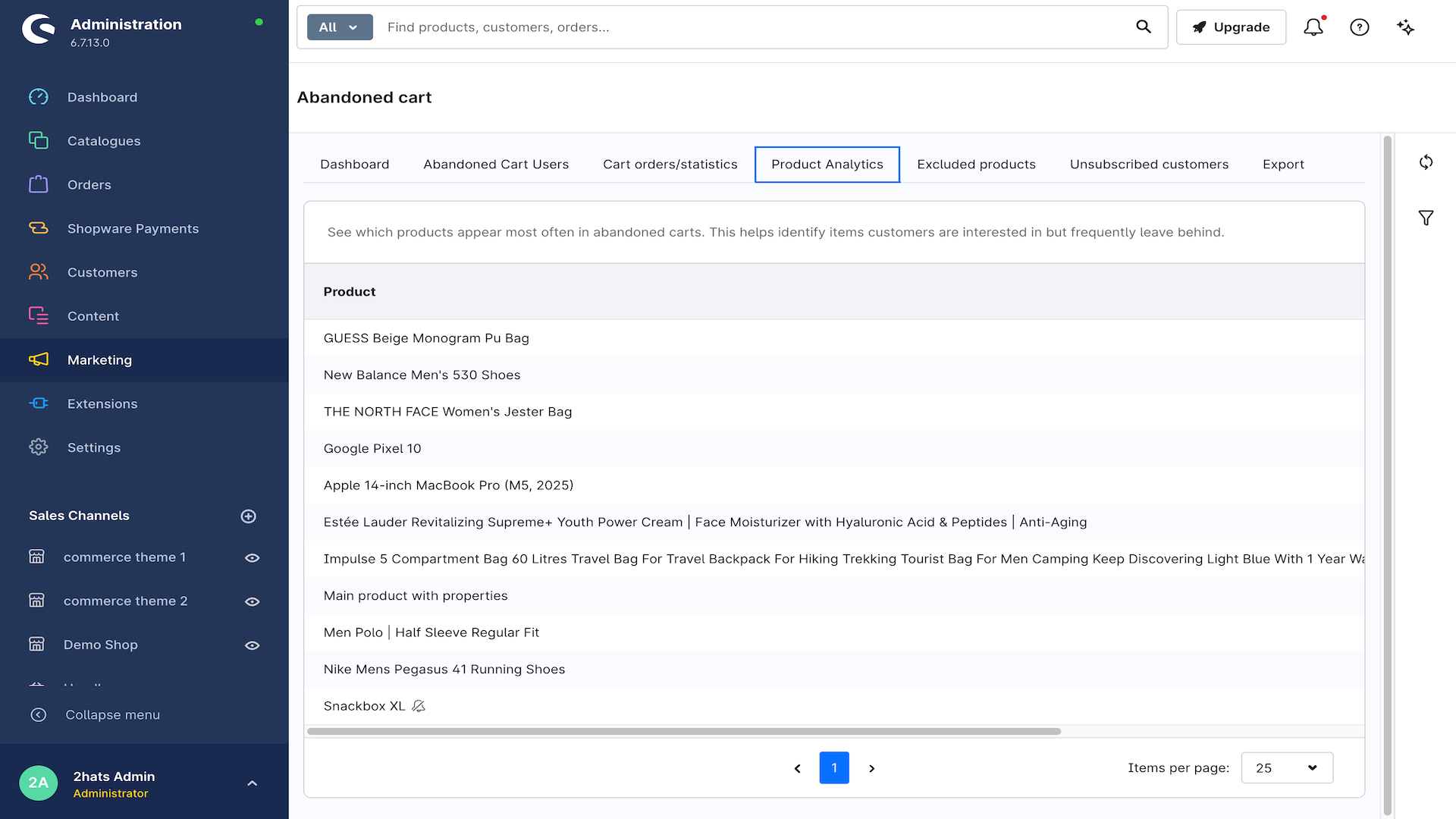
Task: Click the search magnifier icon
Action: [1144, 27]
